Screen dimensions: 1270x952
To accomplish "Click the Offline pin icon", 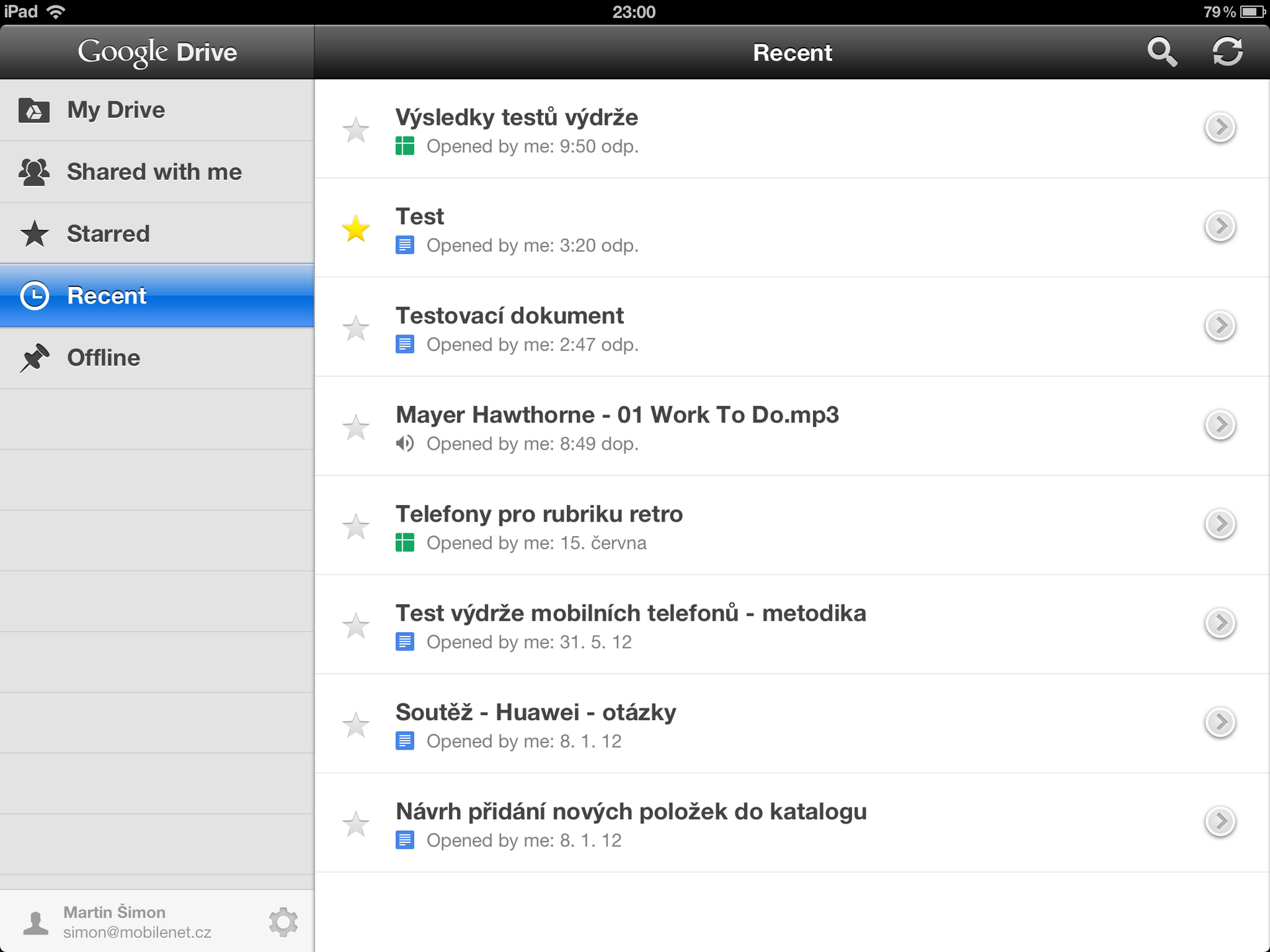I will [x=34, y=357].
